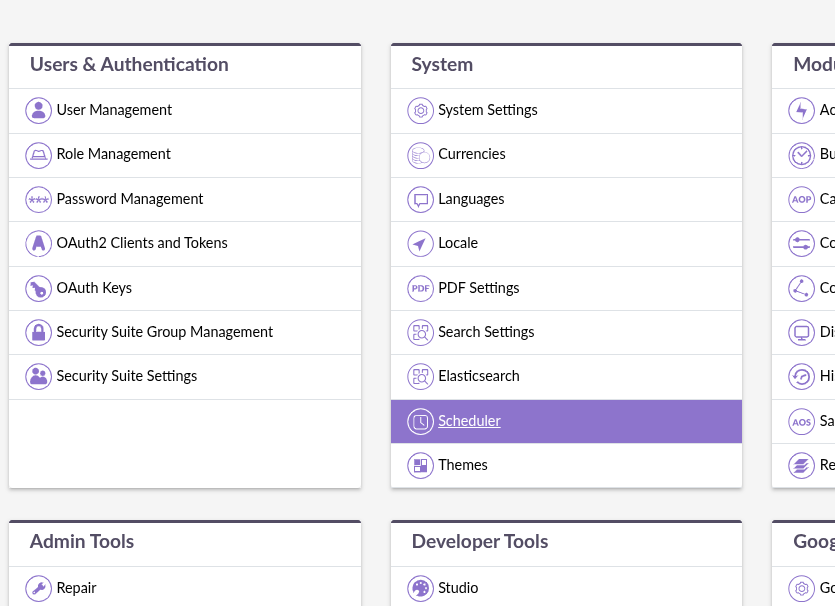Open Role Management
The image size is (835, 606).
pos(113,154)
